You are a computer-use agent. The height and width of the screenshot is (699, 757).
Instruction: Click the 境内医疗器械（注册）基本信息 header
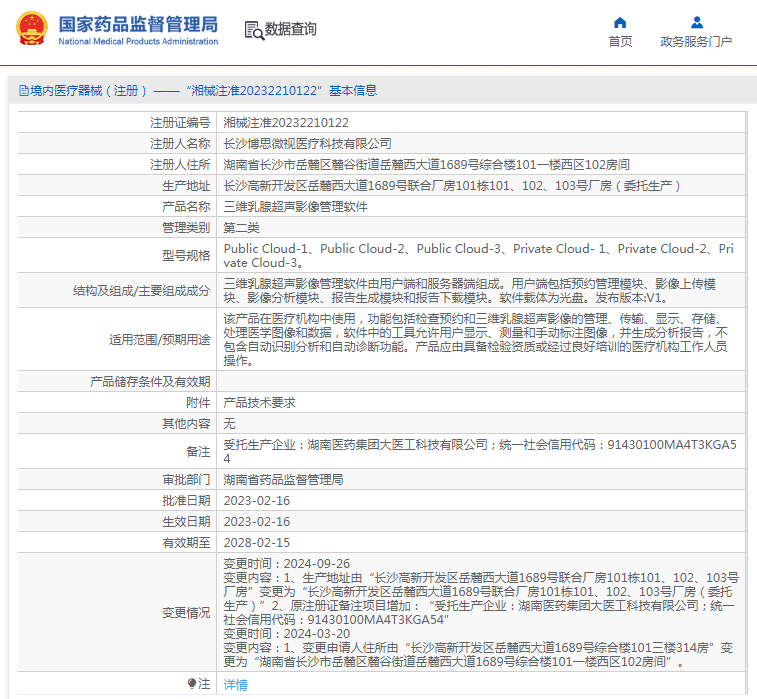pyautogui.click(x=198, y=91)
